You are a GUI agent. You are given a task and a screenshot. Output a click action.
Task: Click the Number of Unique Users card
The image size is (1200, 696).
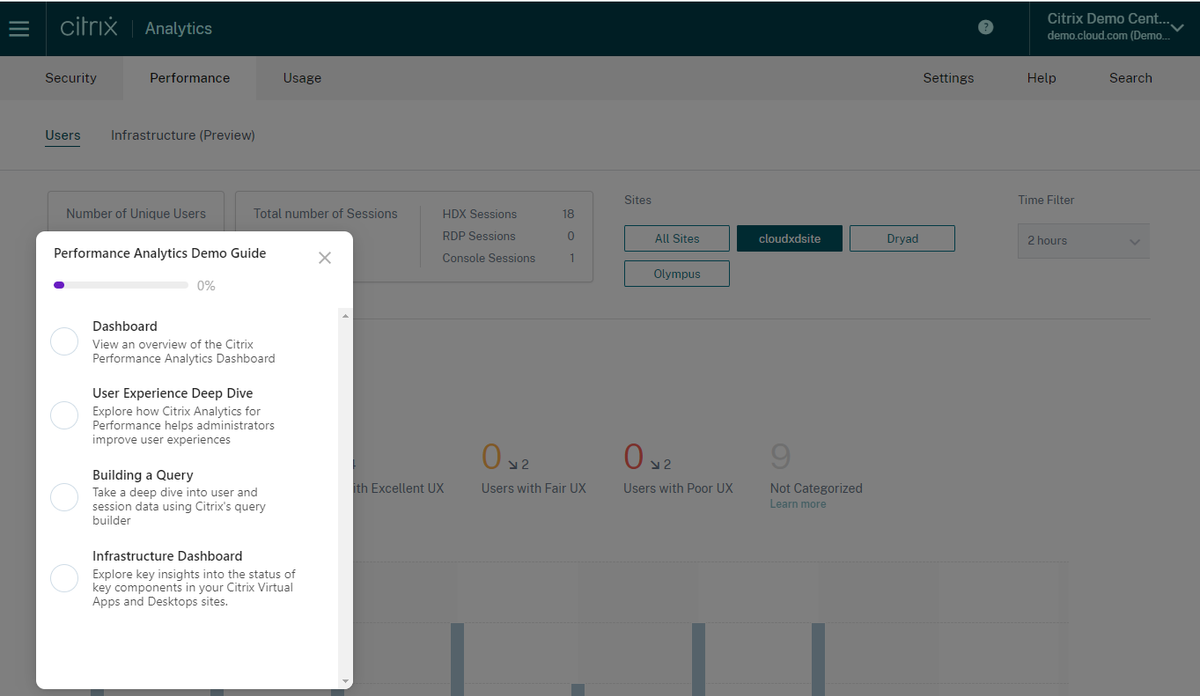click(x=136, y=214)
